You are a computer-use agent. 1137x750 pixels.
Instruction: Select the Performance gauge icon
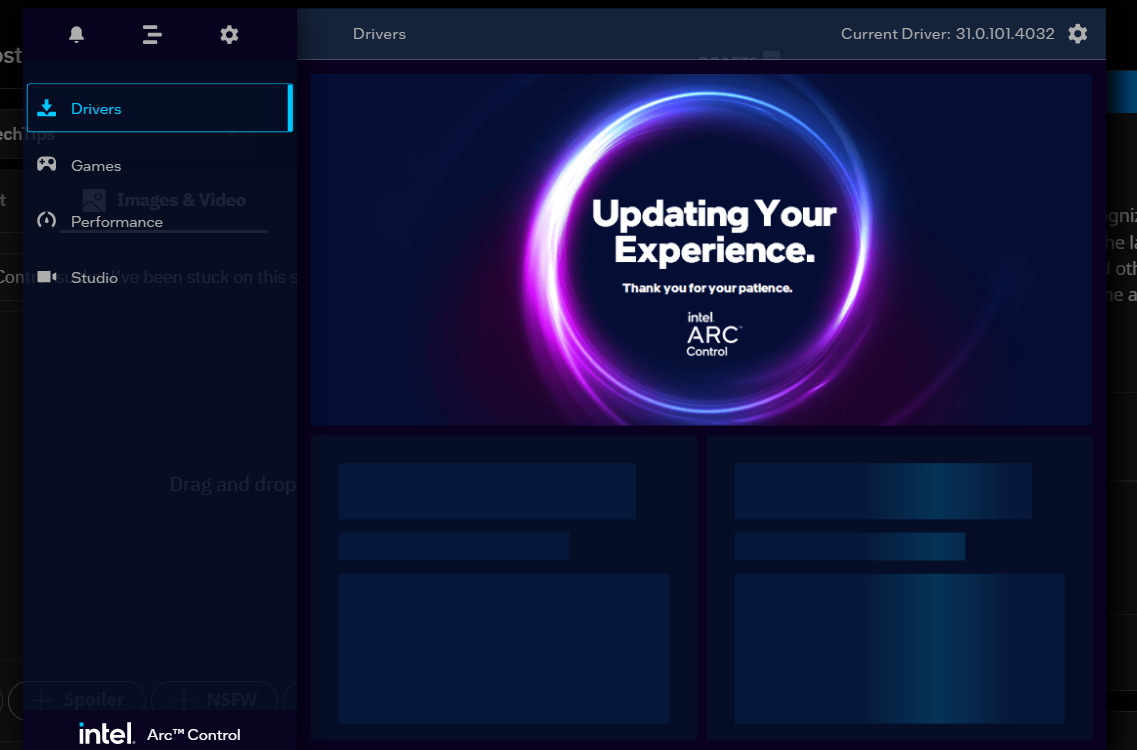pyautogui.click(x=46, y=220)
